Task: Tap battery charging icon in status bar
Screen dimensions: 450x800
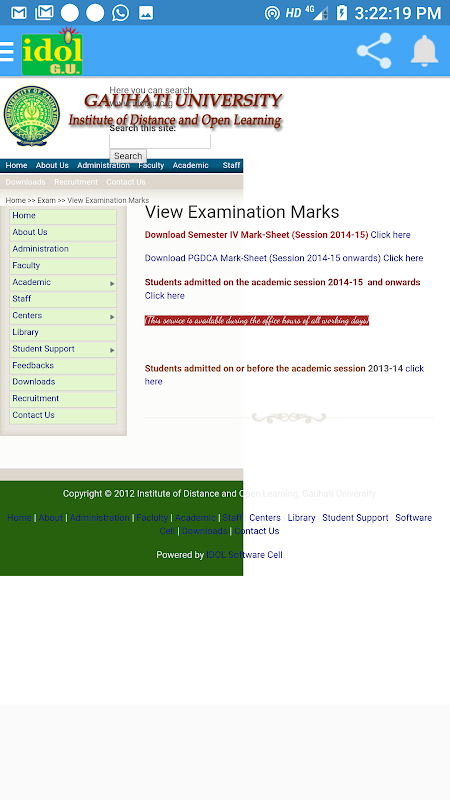Action: [x=342, y=13]
